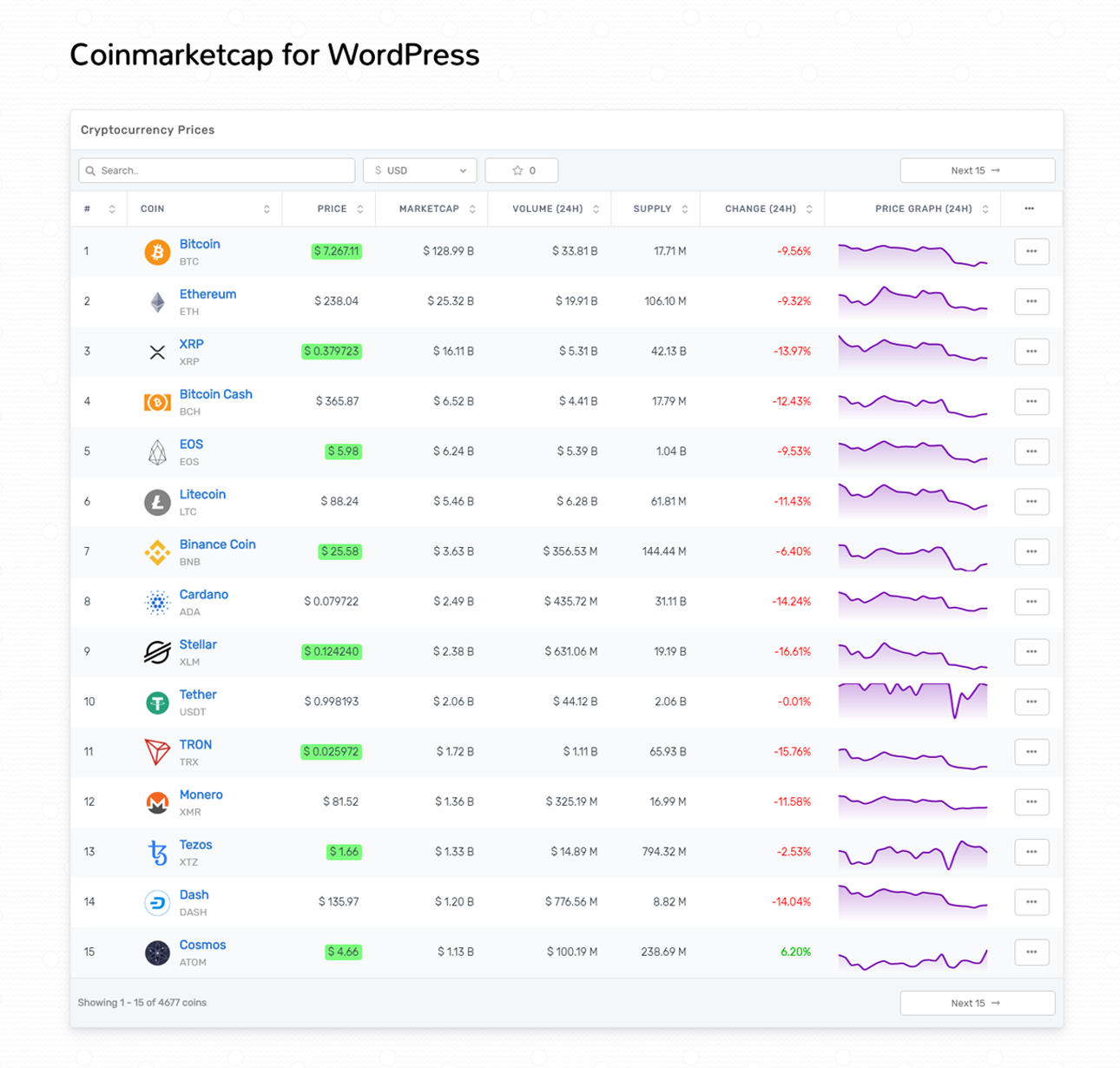Toggle the star favorites filter showing 0

click(x=522, y=170)
